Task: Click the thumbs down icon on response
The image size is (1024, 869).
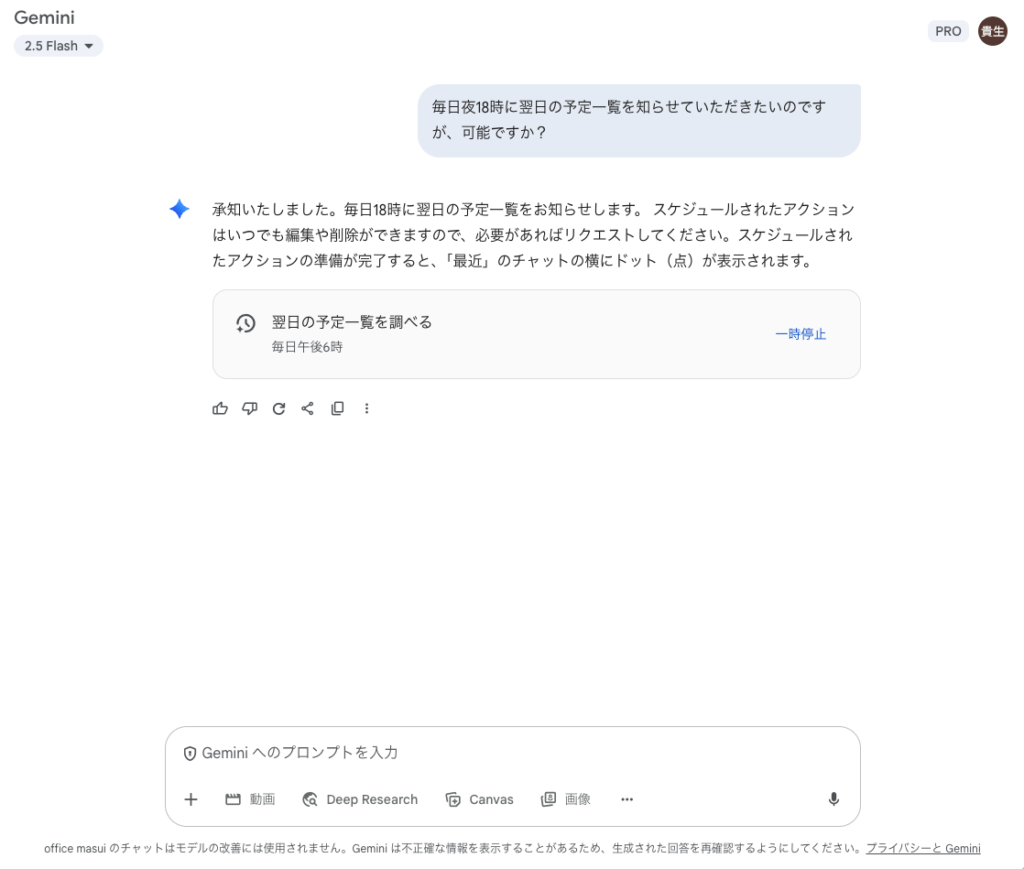Action: coord(250,408)
